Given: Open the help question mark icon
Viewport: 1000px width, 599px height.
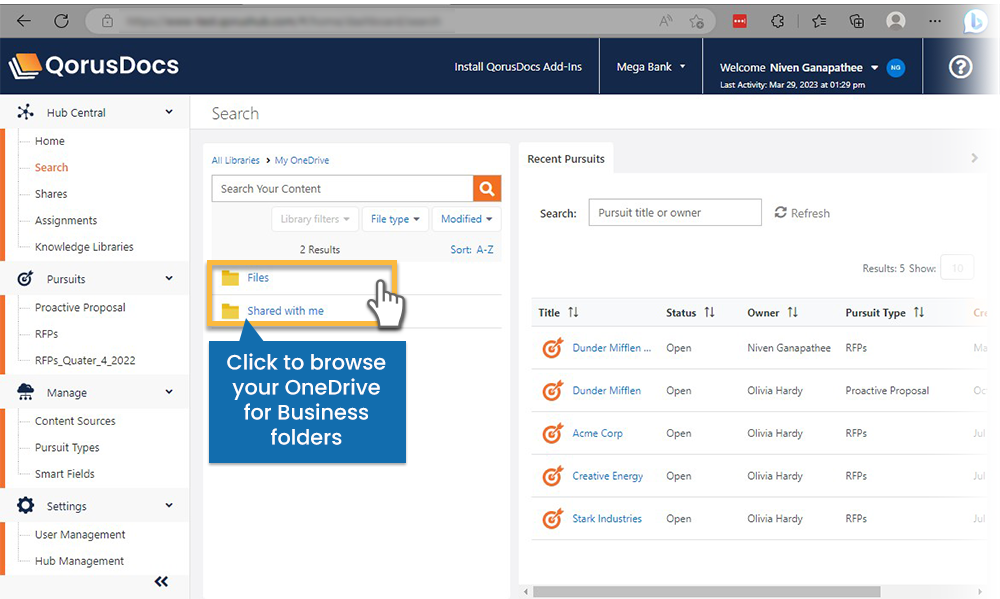Looking at the screenshot, I should pos(960,66).
